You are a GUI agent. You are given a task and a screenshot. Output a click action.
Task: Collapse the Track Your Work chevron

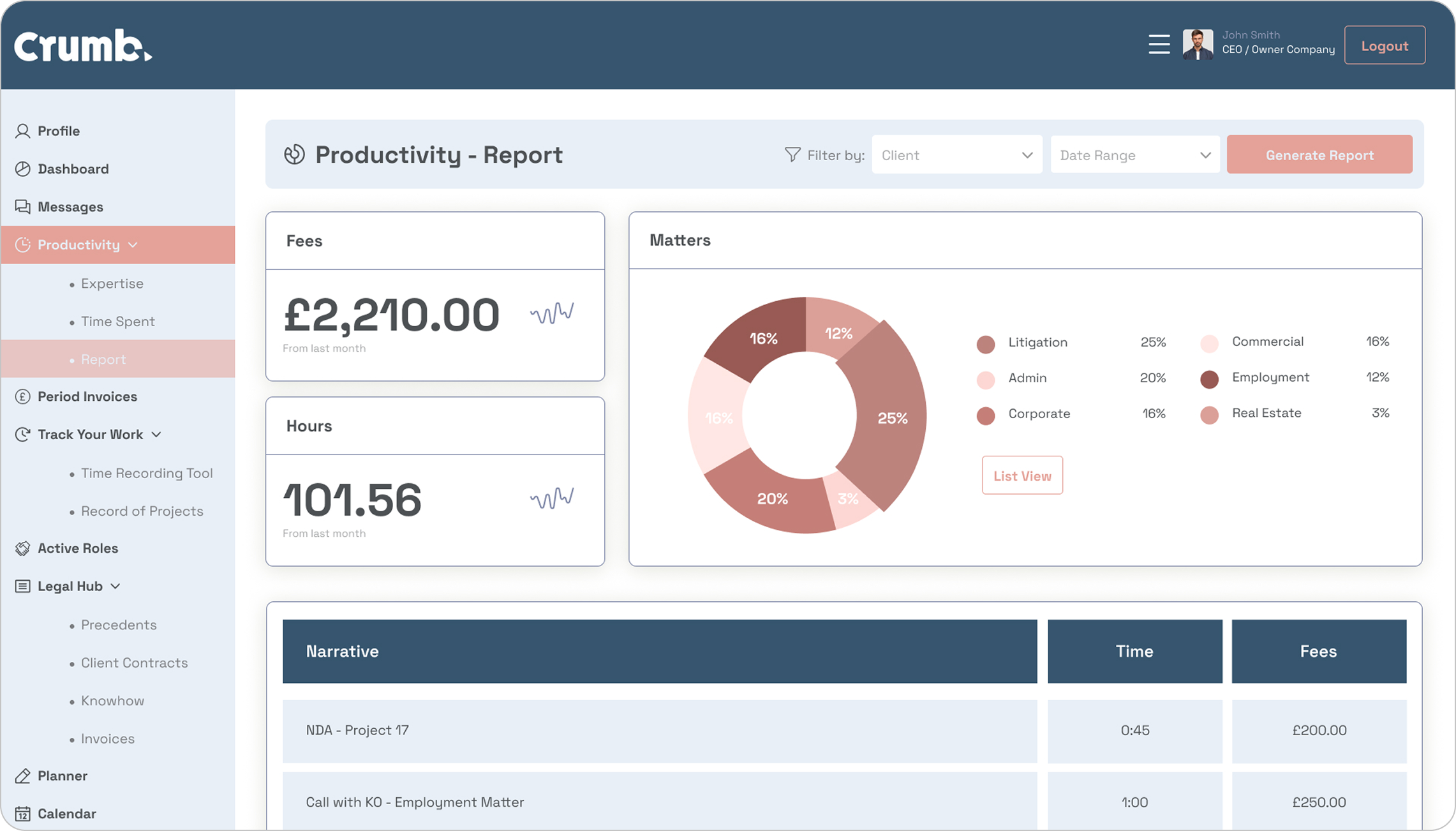point(156,435)
